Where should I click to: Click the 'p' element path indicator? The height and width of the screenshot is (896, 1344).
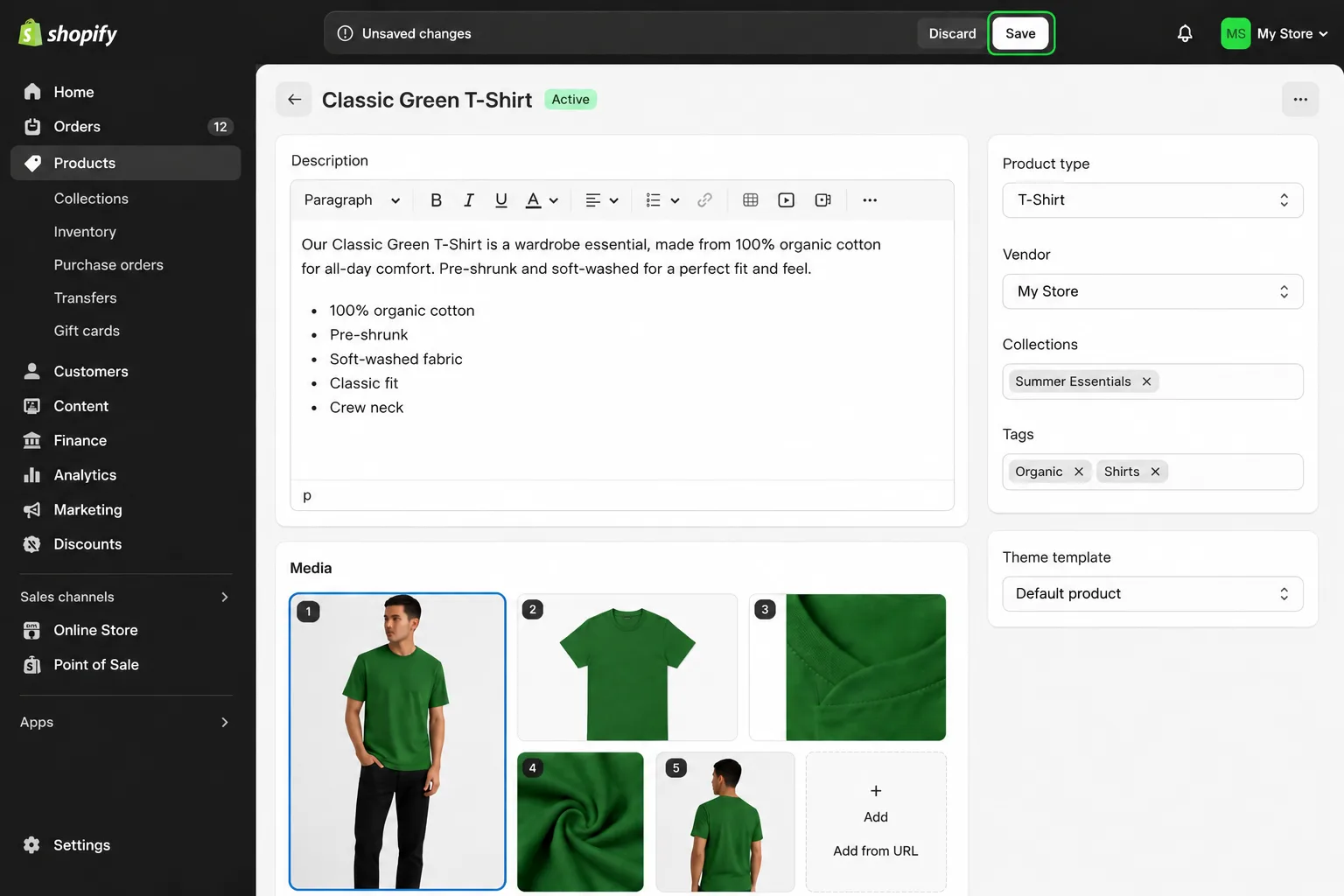point(307,495)
